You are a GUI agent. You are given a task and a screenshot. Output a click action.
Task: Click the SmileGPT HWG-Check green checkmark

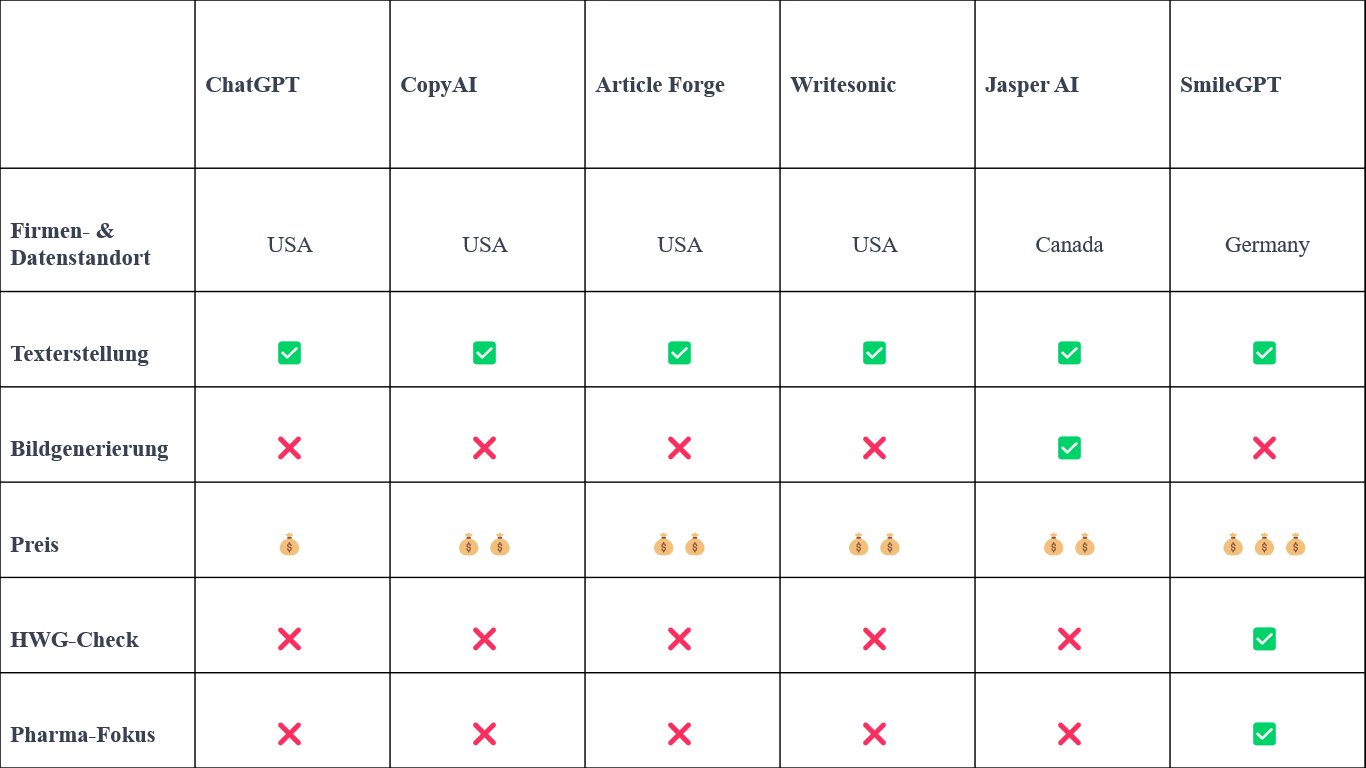(1264, 639)
